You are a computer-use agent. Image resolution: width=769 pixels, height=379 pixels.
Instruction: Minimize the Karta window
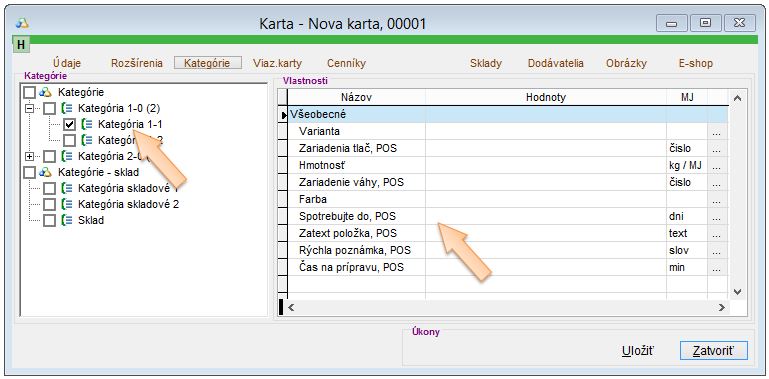671,23
